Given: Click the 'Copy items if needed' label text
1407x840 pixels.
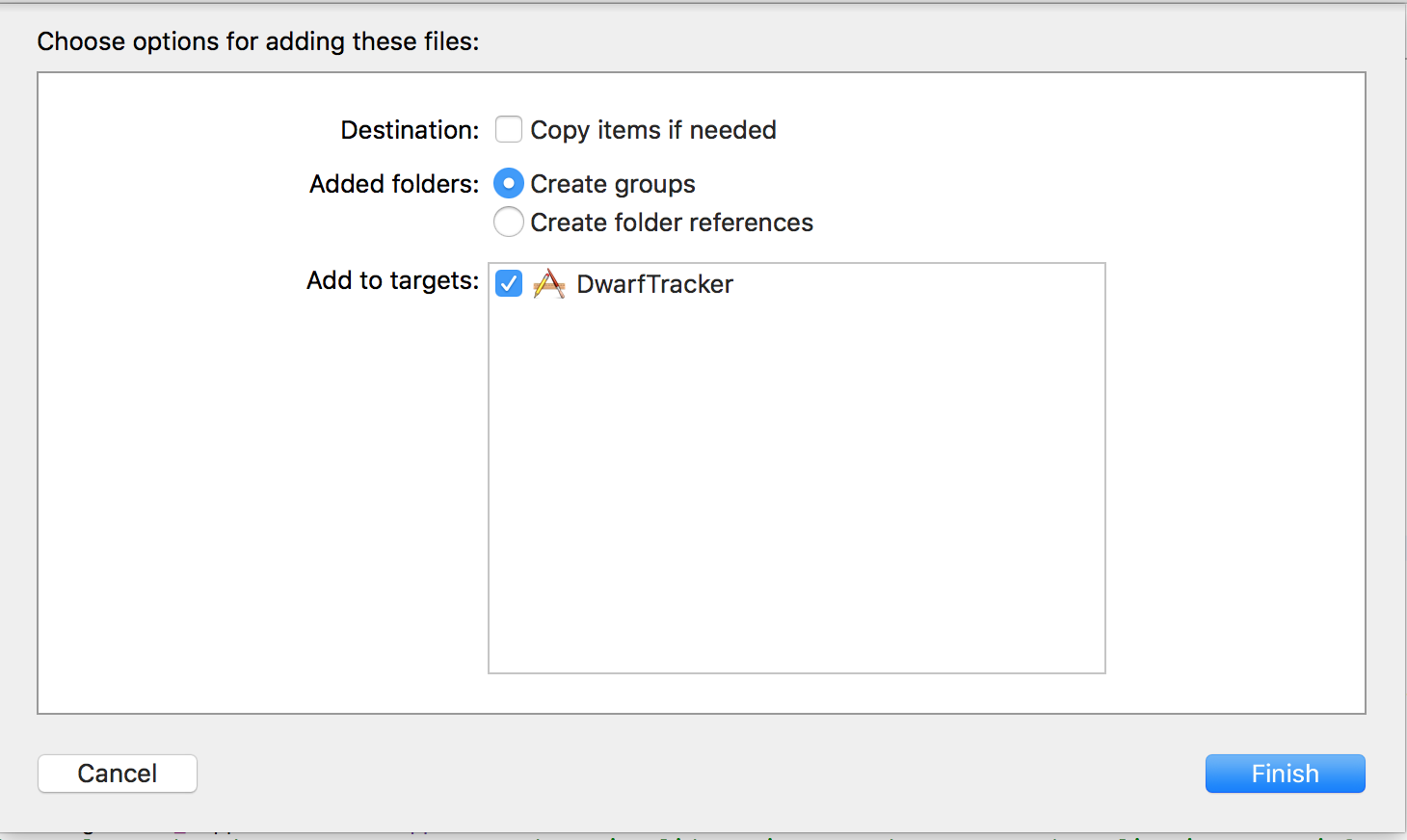Looking at the screenshot, I should coord(653,130).
